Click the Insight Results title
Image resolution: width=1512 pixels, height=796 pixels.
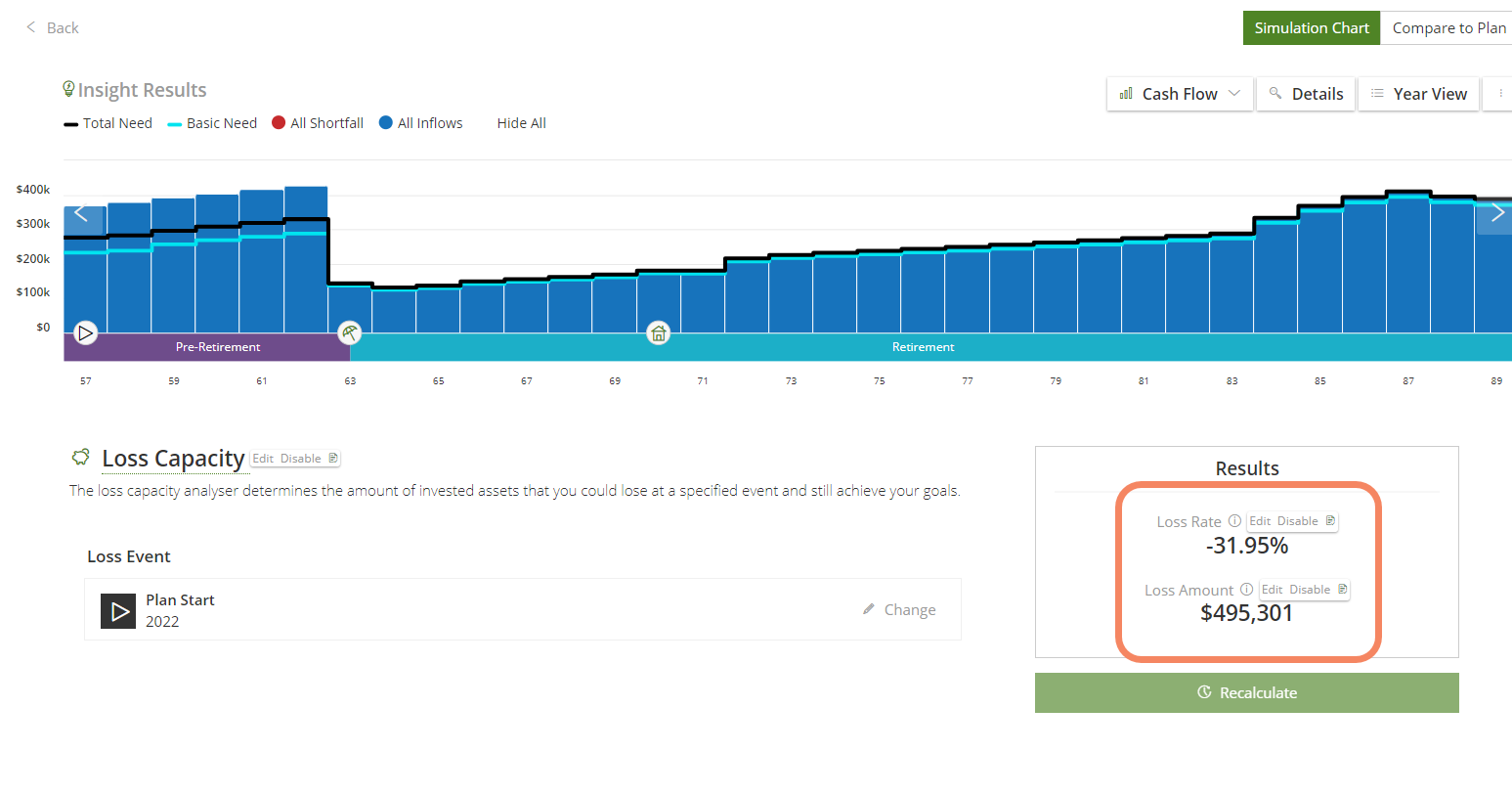[x=142, y=90]
